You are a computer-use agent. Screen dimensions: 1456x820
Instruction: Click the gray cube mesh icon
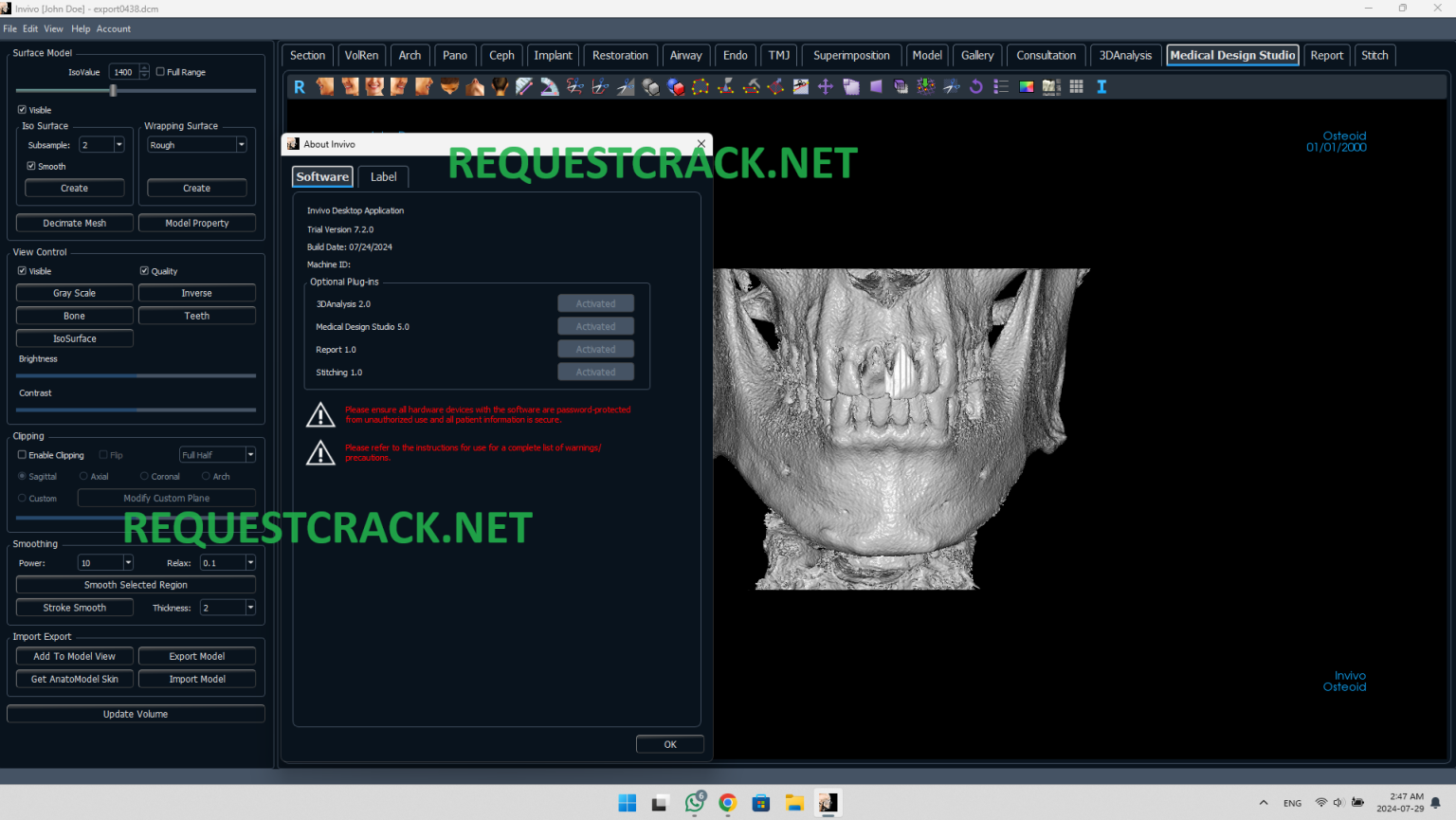pyautogui.click(x=648, y=86)
